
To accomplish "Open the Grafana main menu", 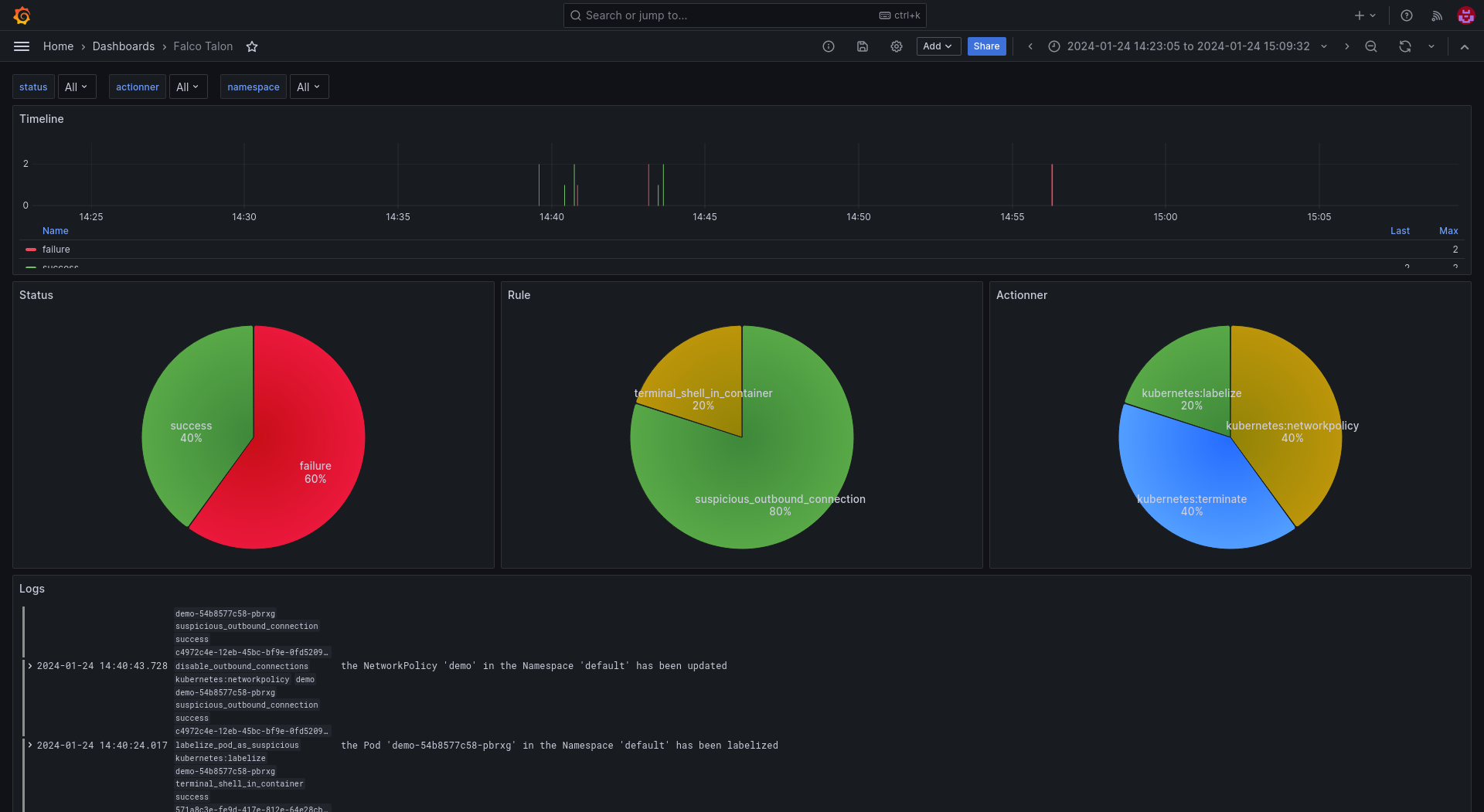I will (21, 46).
